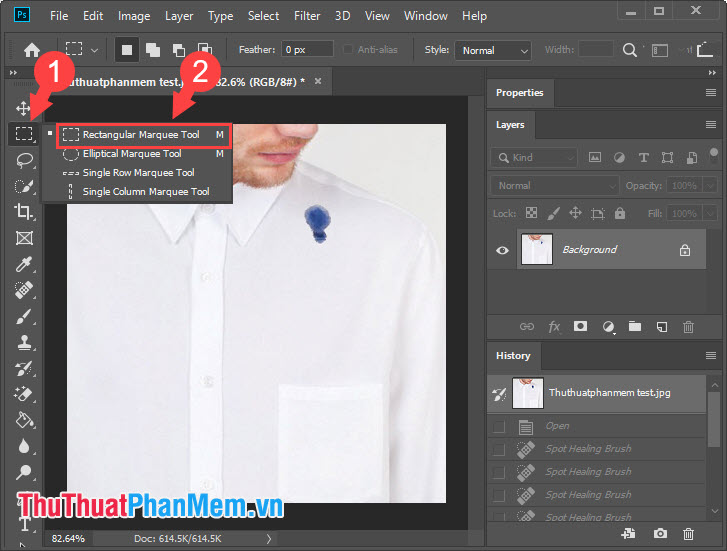Click Create new layer icon
Image resolution: width=727 pixels, height=551 pixels.
(662, 327)
